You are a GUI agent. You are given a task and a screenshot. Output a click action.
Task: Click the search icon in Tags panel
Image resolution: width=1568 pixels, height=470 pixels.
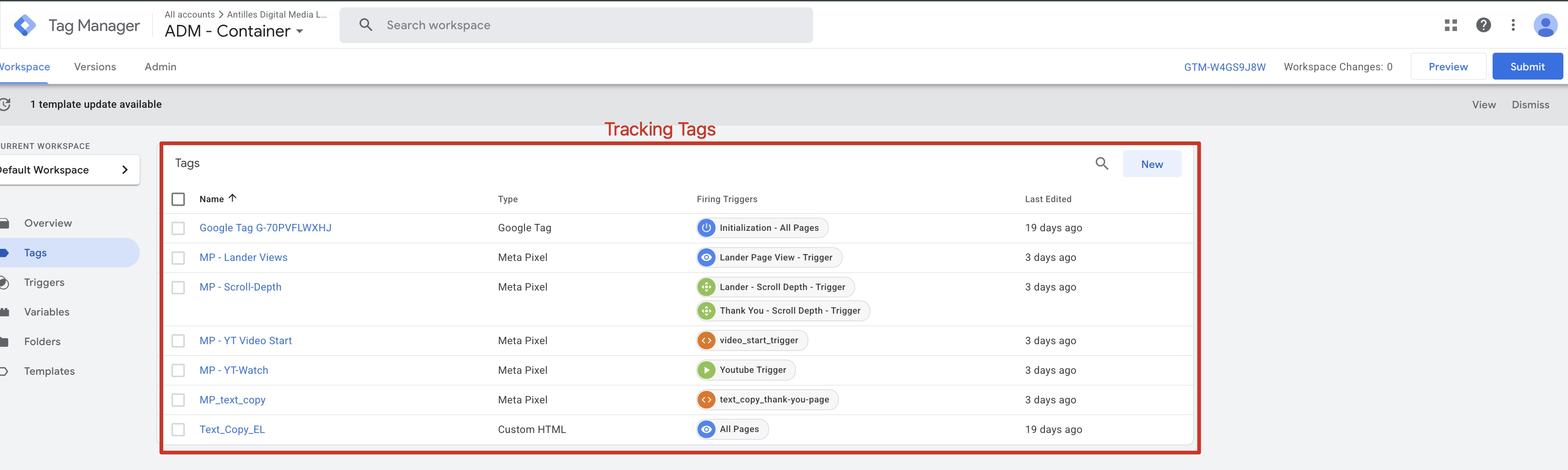[x=1102, y=163]
